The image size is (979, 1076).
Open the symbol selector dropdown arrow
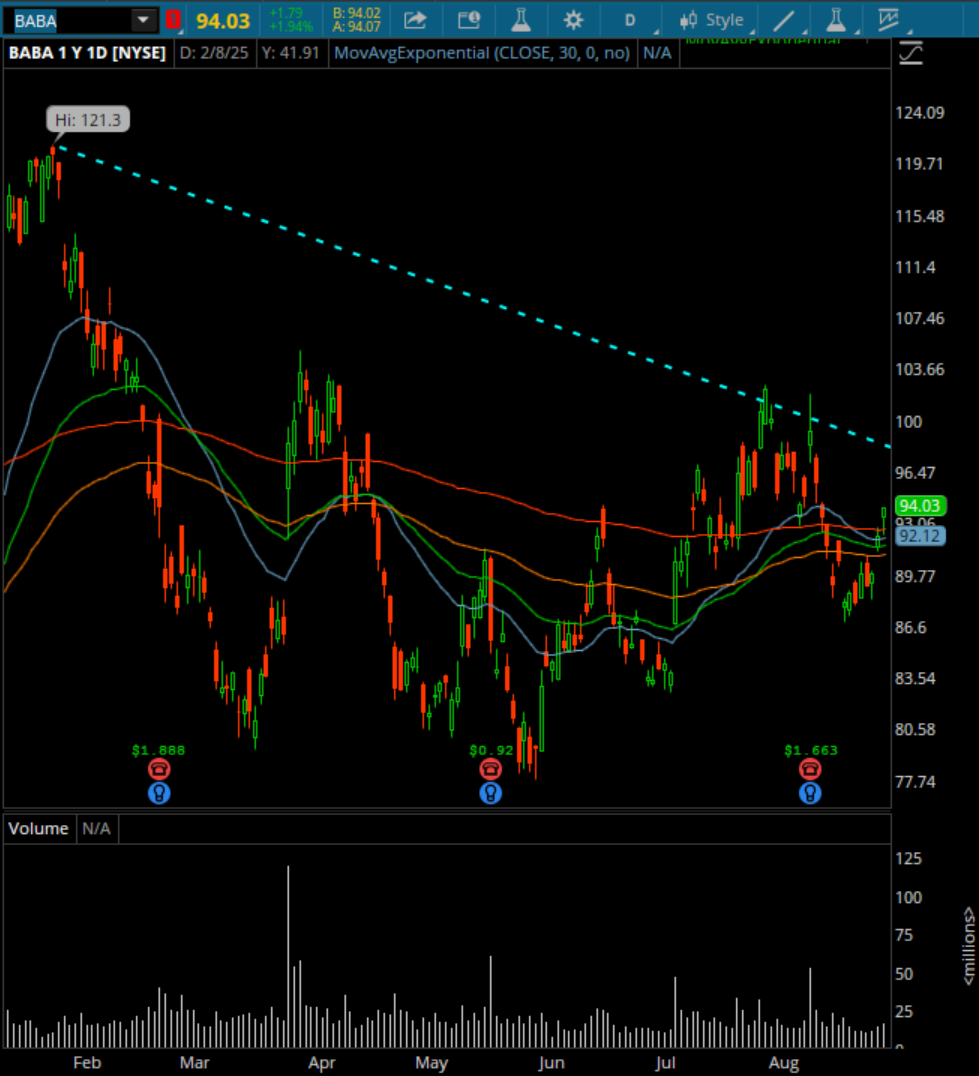click(143, 21)
